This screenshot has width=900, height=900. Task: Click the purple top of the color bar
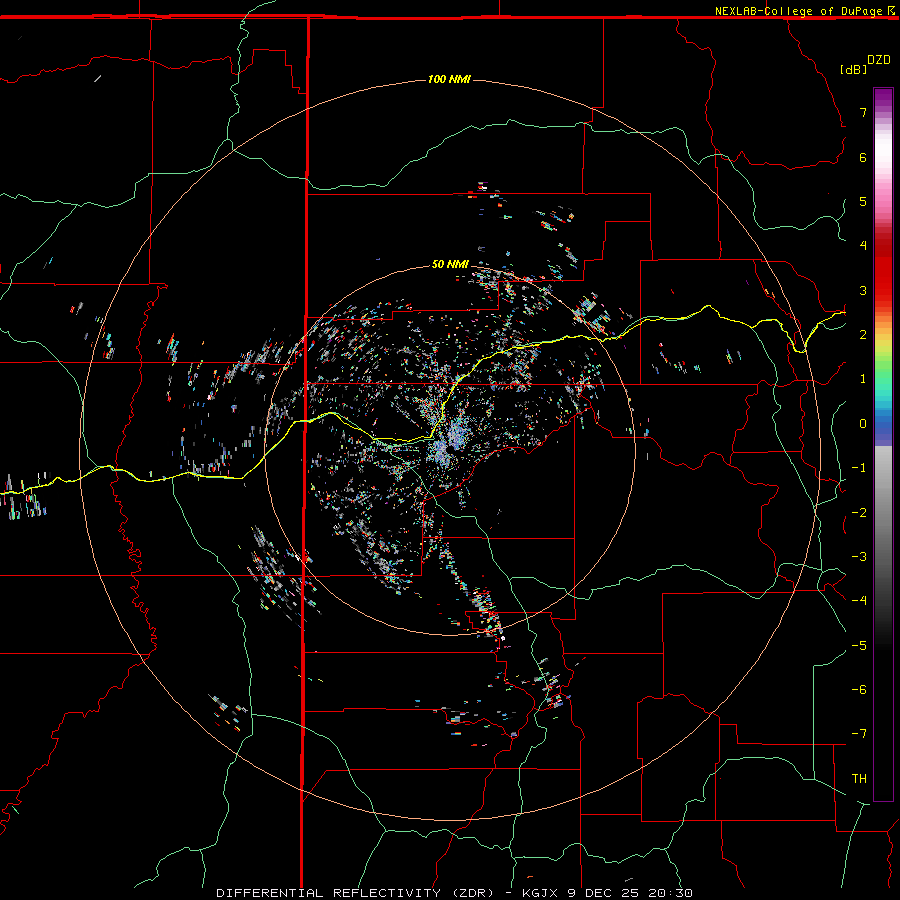(x=883, y=98)
